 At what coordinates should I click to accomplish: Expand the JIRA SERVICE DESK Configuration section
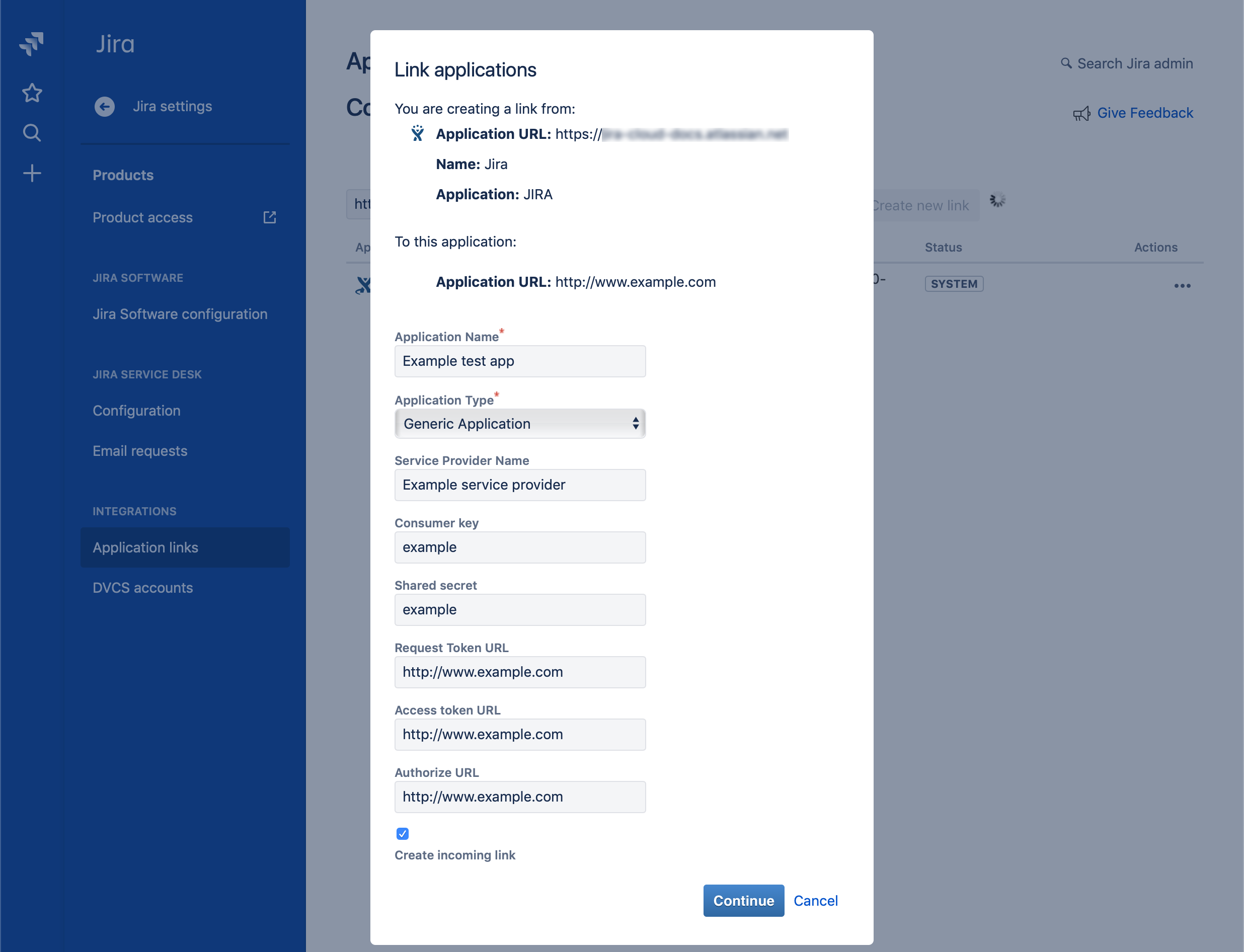tap(136, 410)
